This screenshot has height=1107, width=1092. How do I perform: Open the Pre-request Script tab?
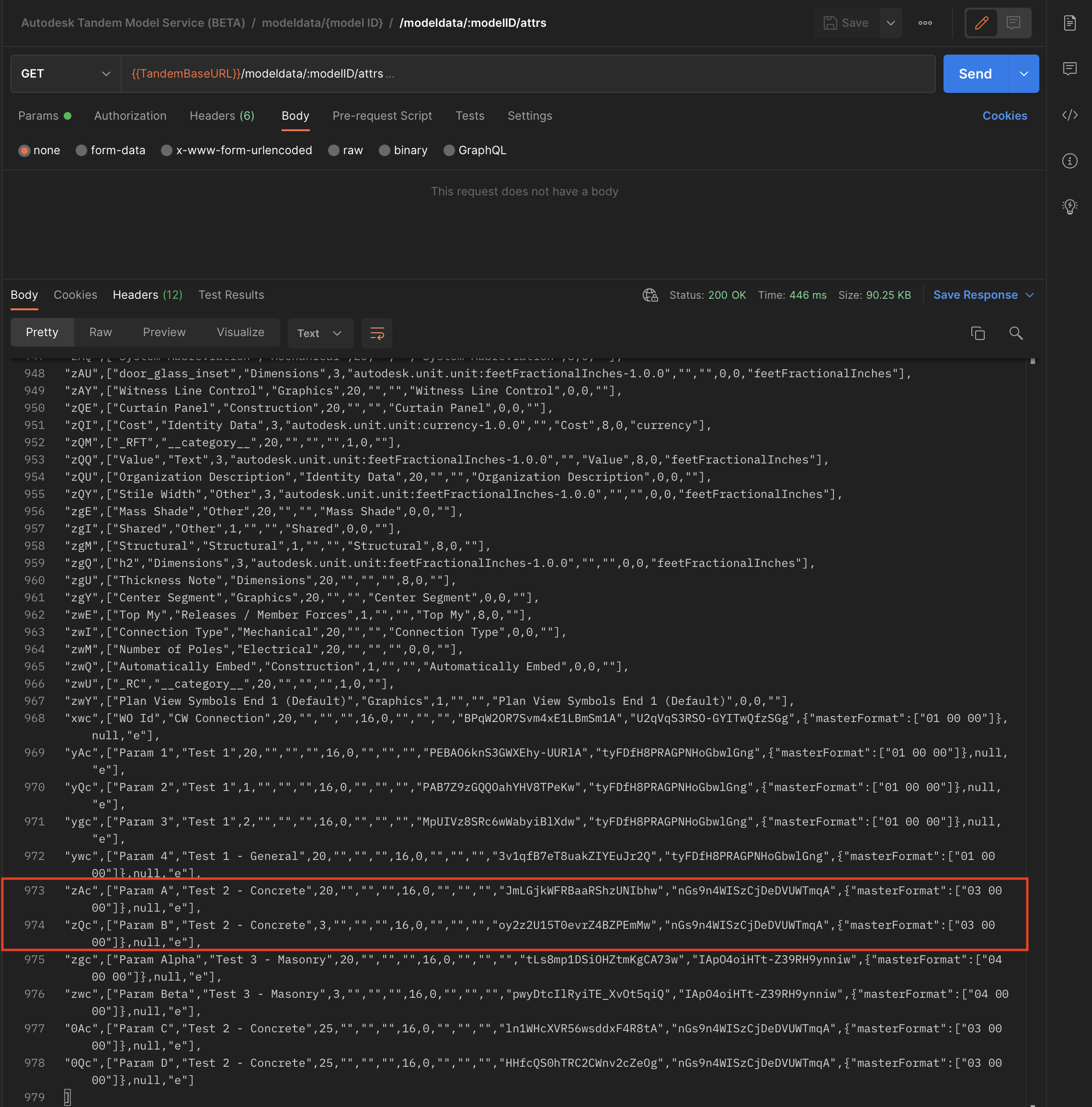(382, 116)
